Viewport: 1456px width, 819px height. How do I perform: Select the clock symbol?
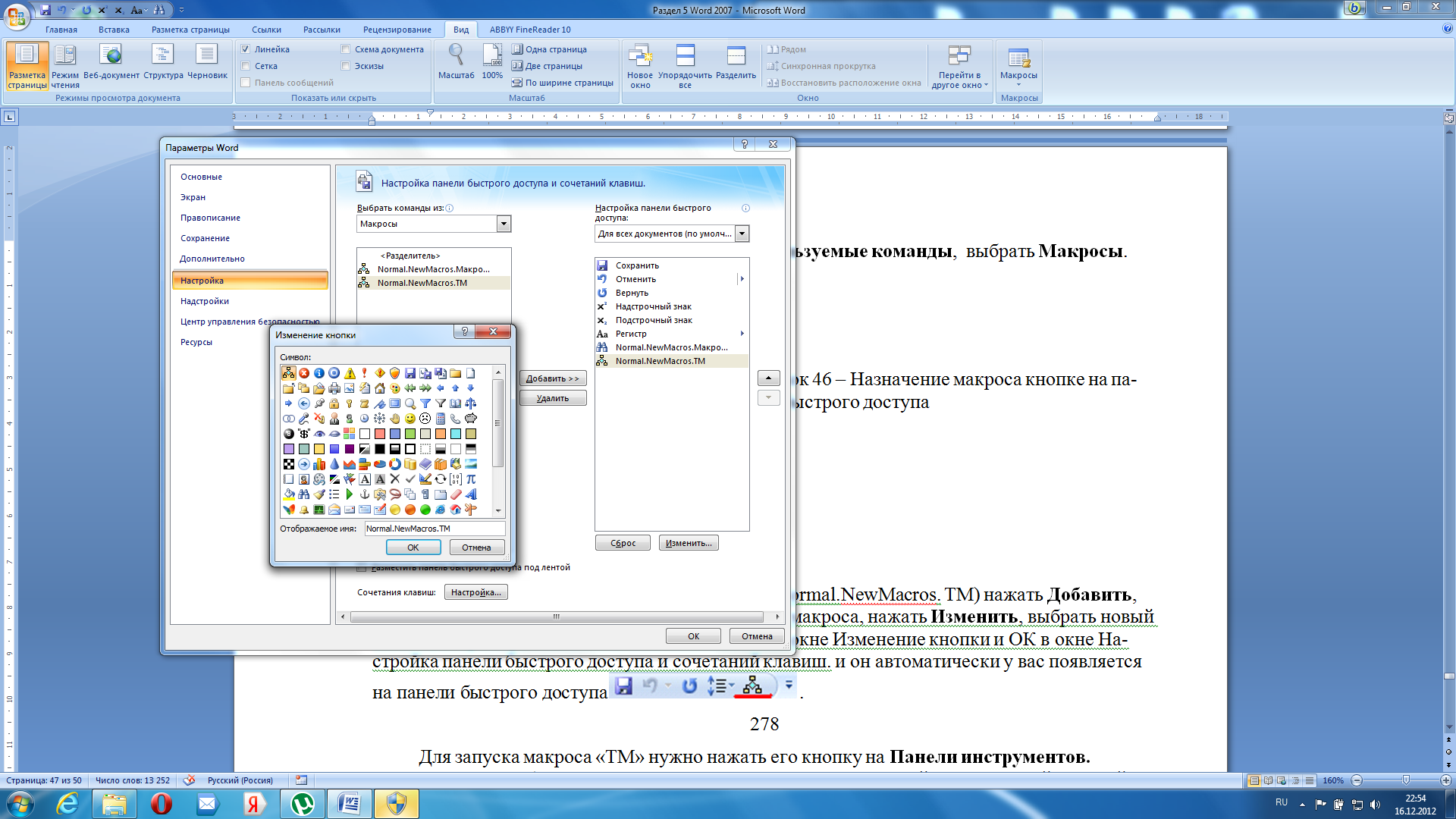pyautogui.click(x=365, y=419)
